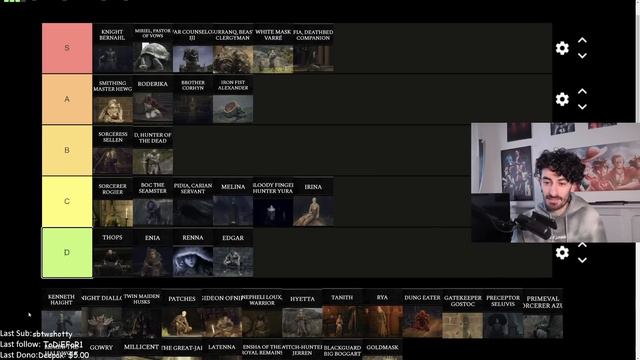Pick Goldmask card from bottom pool row
The width and height of the screenshot is (640, 360).
click(x=382, y=349)
